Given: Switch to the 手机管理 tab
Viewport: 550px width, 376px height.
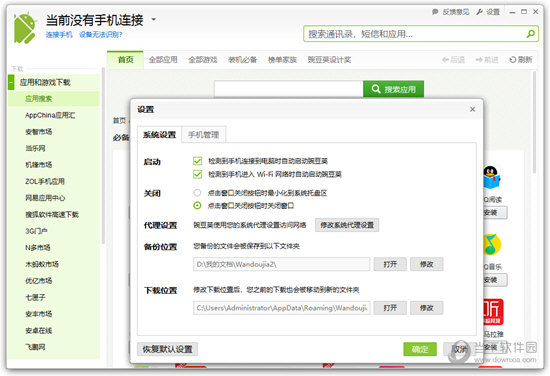Looking at the screenshot, I should click(203, 135).
